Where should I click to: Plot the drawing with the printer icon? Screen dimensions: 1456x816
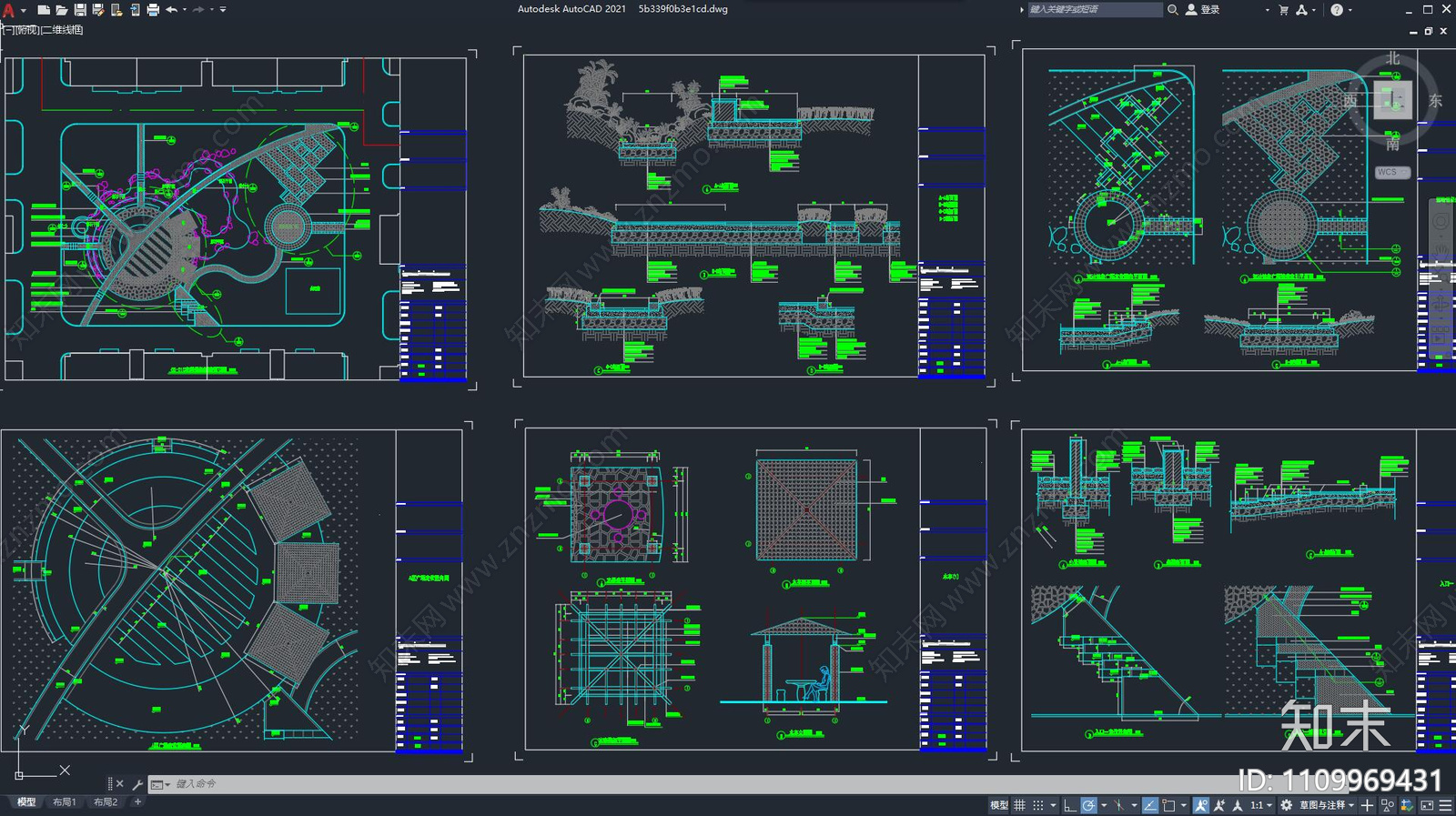(x=153, y=10)
